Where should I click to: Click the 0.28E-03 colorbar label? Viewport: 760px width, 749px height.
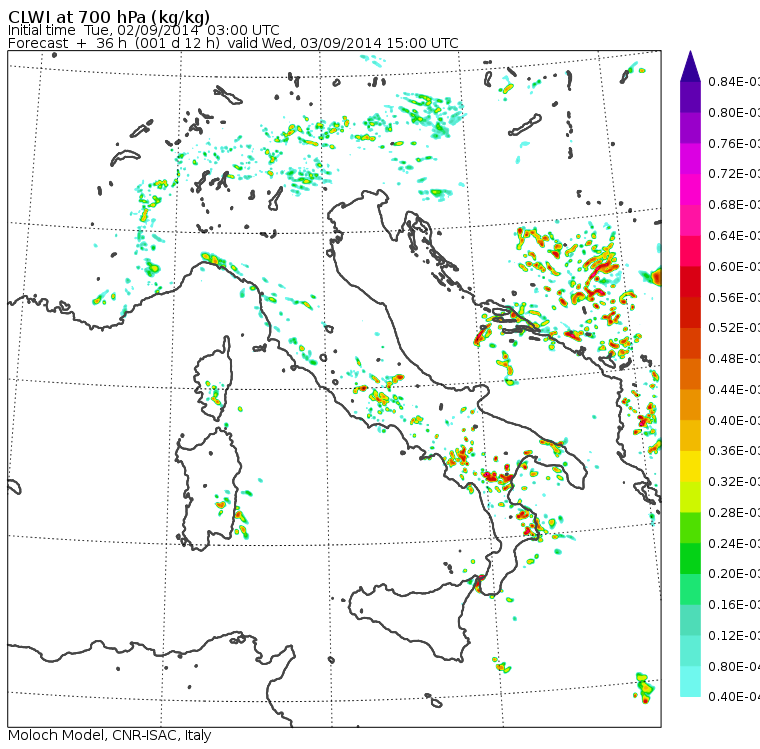[734, 512]
